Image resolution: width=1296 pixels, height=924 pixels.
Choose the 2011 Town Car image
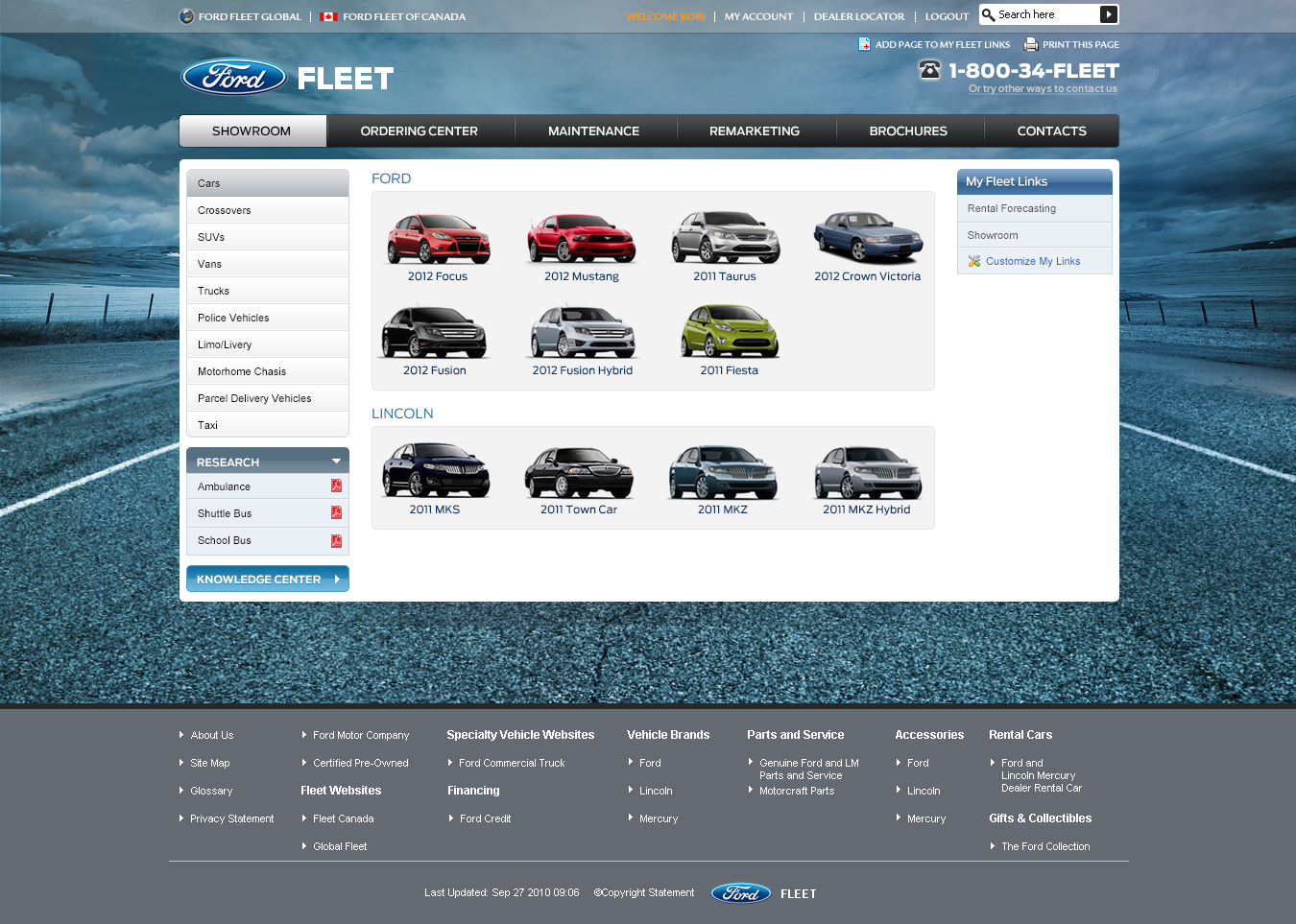(x=578, y=472)
